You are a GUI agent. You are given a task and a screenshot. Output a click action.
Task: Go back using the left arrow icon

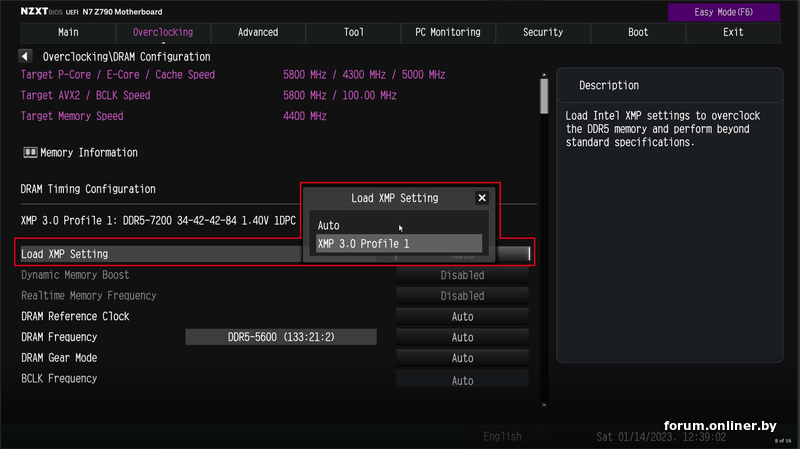coord(25,56)
